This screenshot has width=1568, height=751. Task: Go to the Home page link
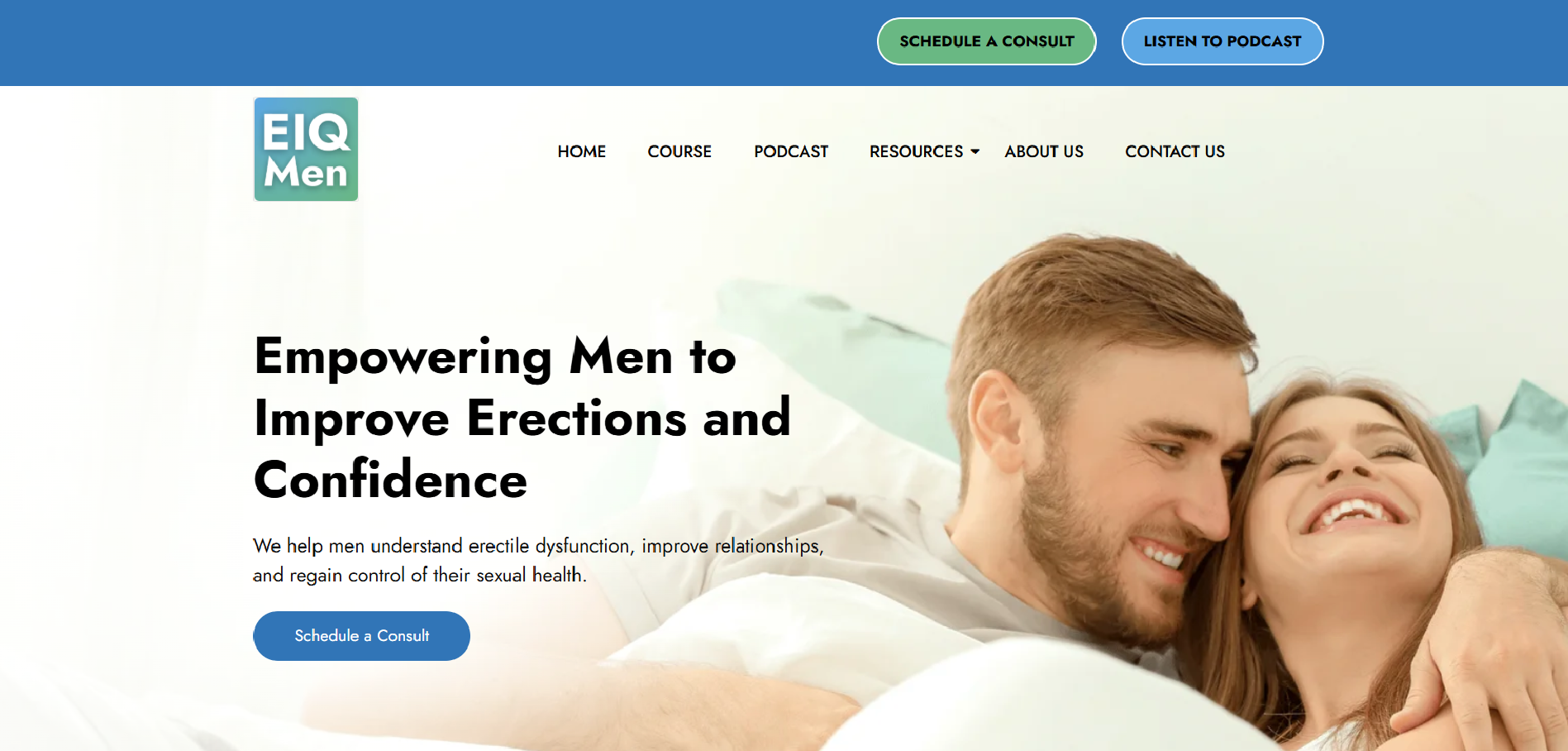(582, 151)
